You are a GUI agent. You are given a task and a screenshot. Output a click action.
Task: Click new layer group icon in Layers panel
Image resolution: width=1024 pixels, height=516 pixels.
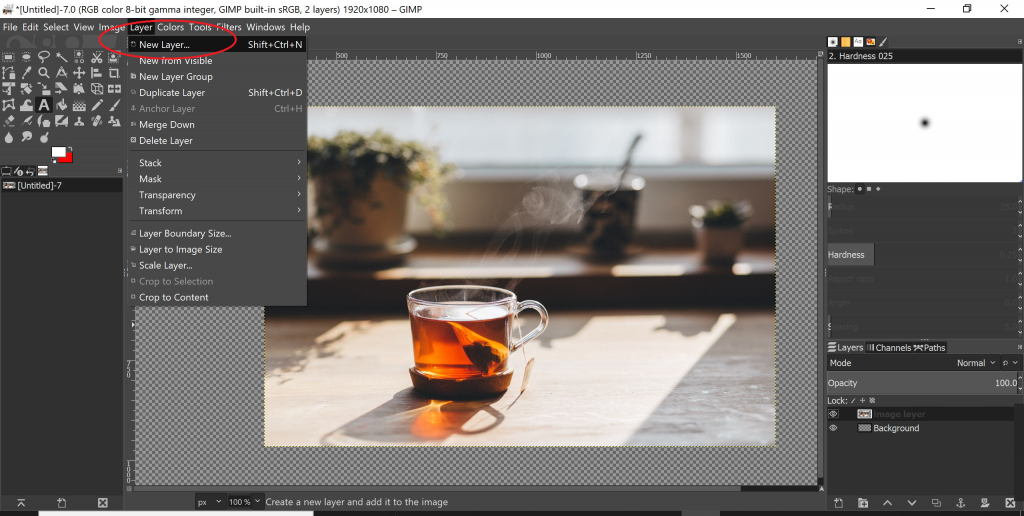coord(862,502)
